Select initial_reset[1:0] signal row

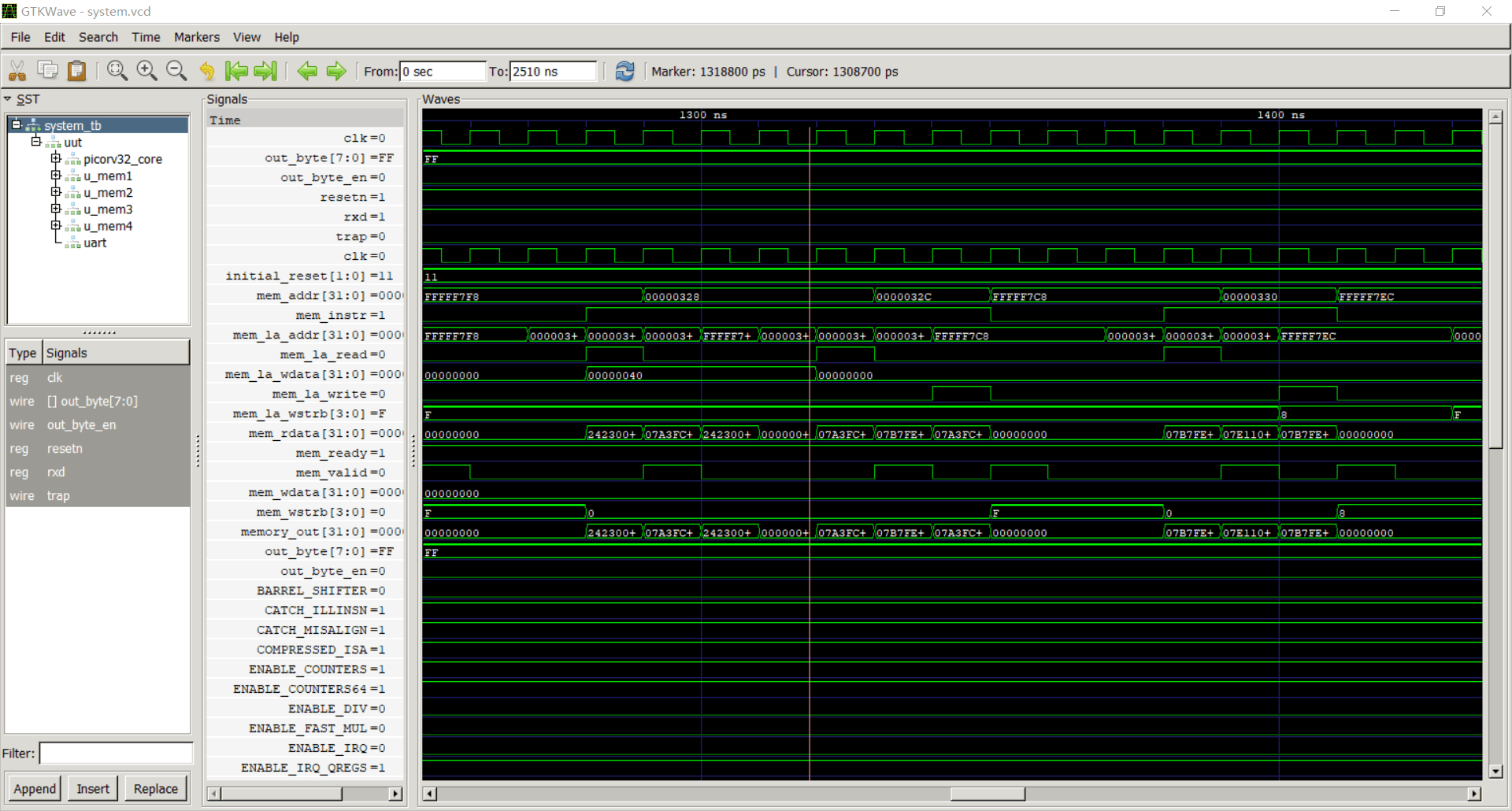[306, 276]
